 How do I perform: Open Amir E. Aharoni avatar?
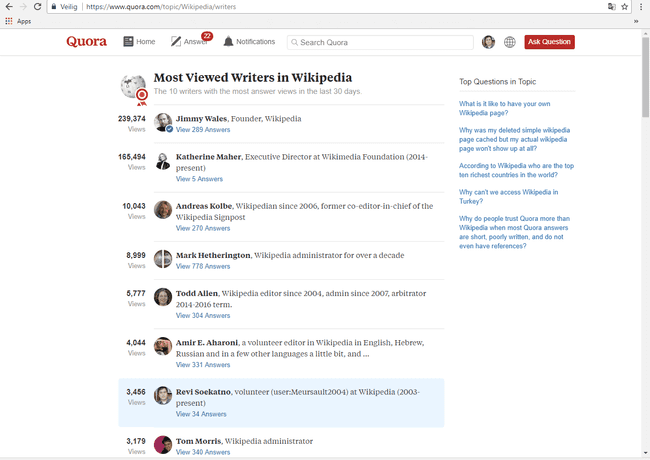[163, 346]
